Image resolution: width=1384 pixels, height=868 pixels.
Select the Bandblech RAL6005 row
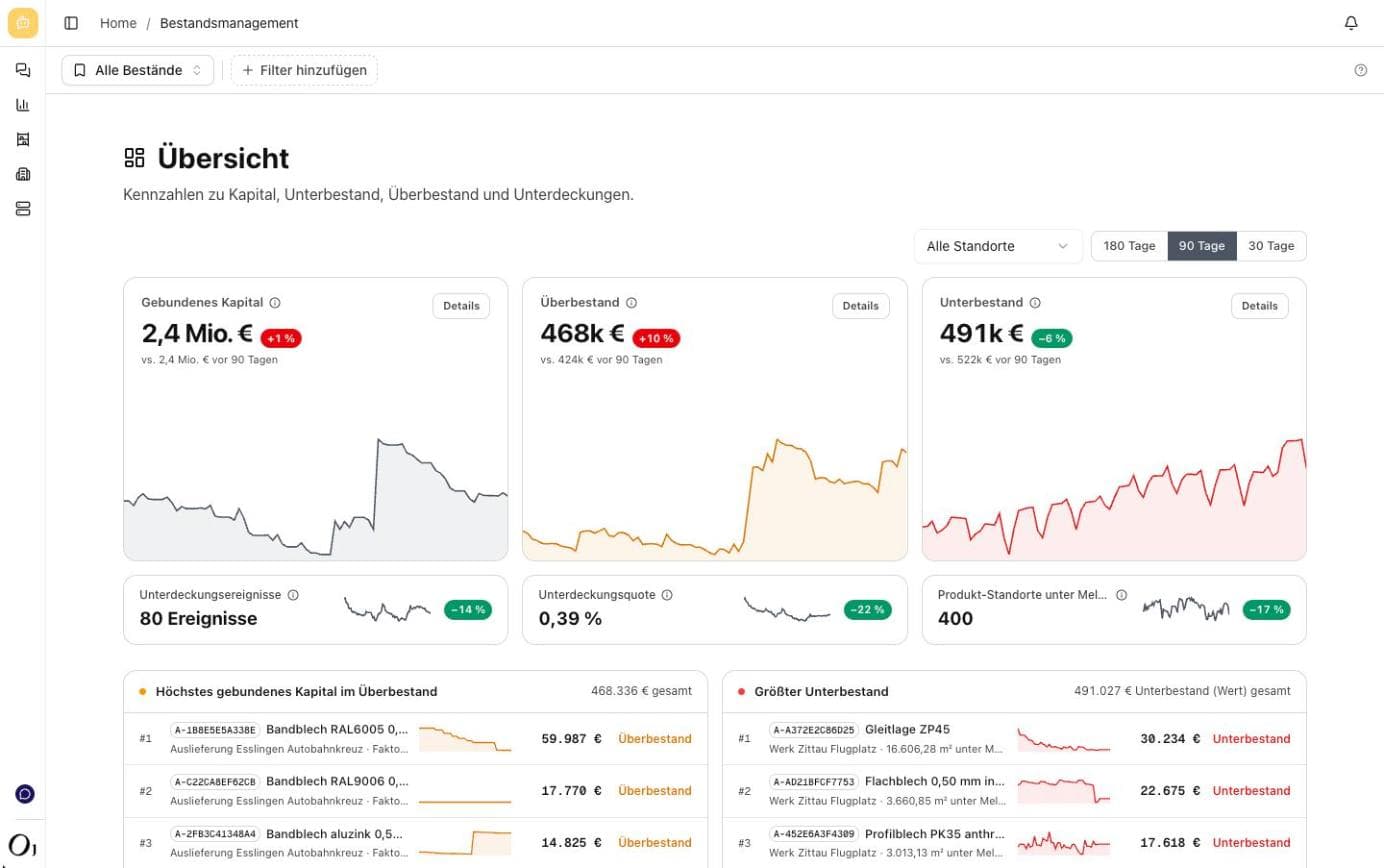[x=415, y=739]
